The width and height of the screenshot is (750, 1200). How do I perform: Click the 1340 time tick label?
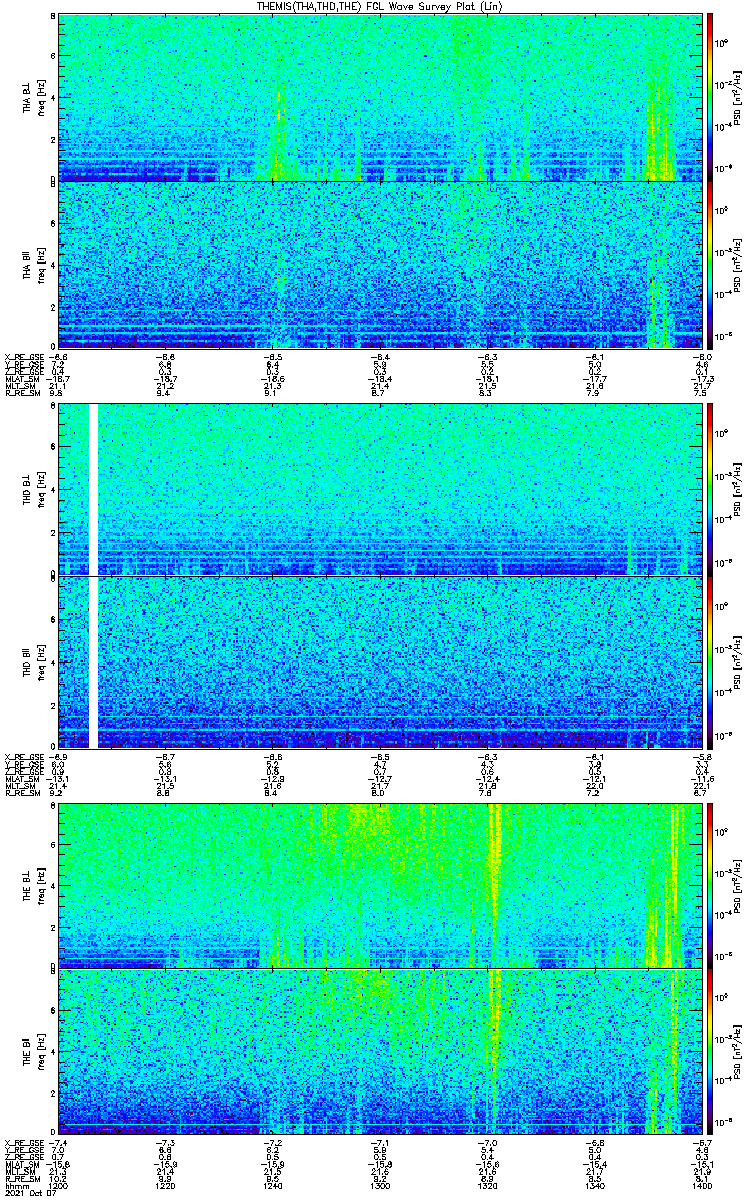point(596,1185)
